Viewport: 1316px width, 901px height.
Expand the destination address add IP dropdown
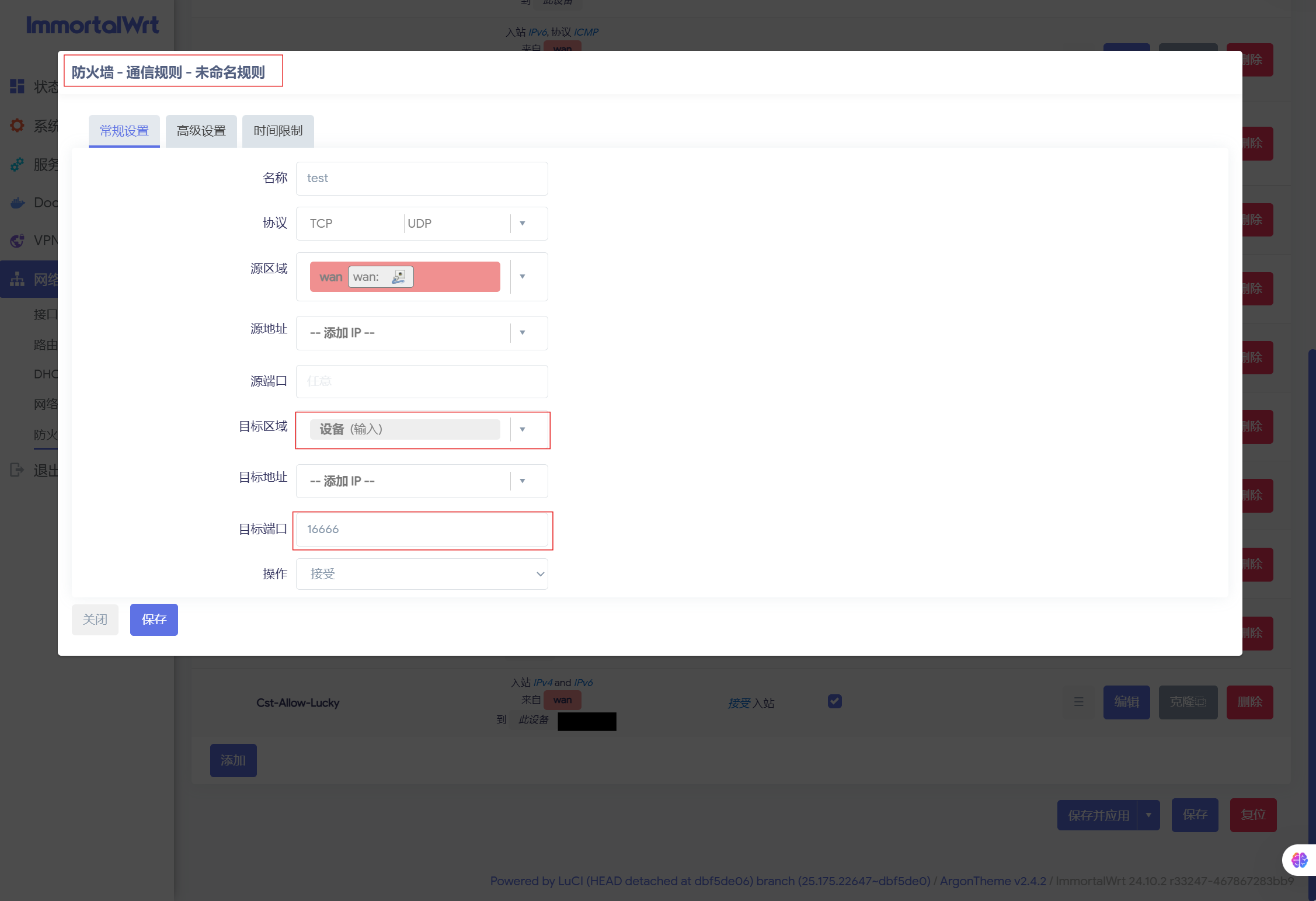pos(422,481)
